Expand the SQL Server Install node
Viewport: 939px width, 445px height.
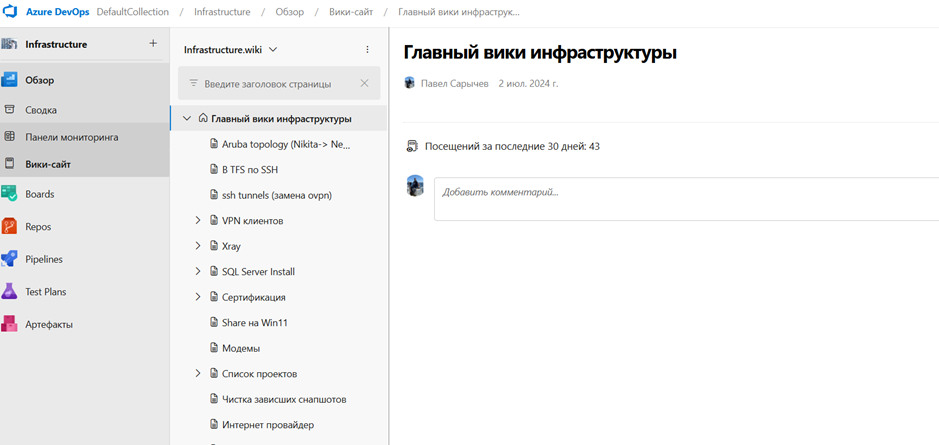[198, 272]
